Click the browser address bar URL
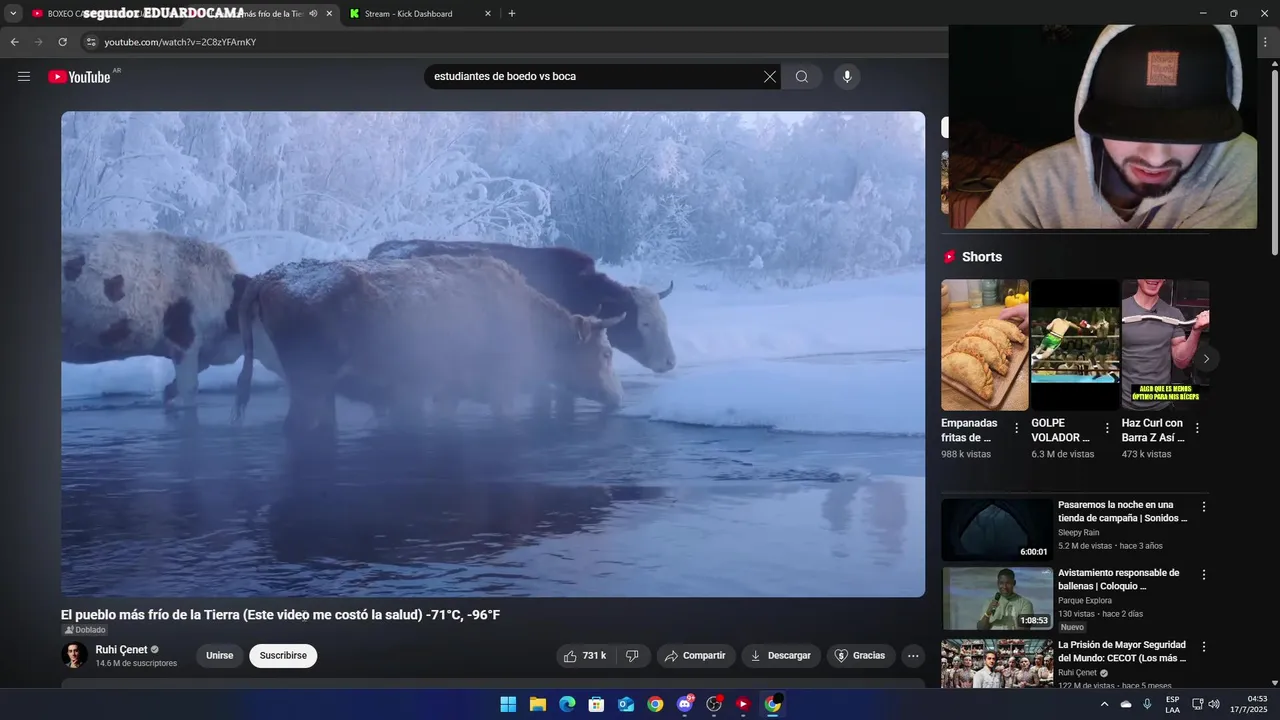 (180, 42)
